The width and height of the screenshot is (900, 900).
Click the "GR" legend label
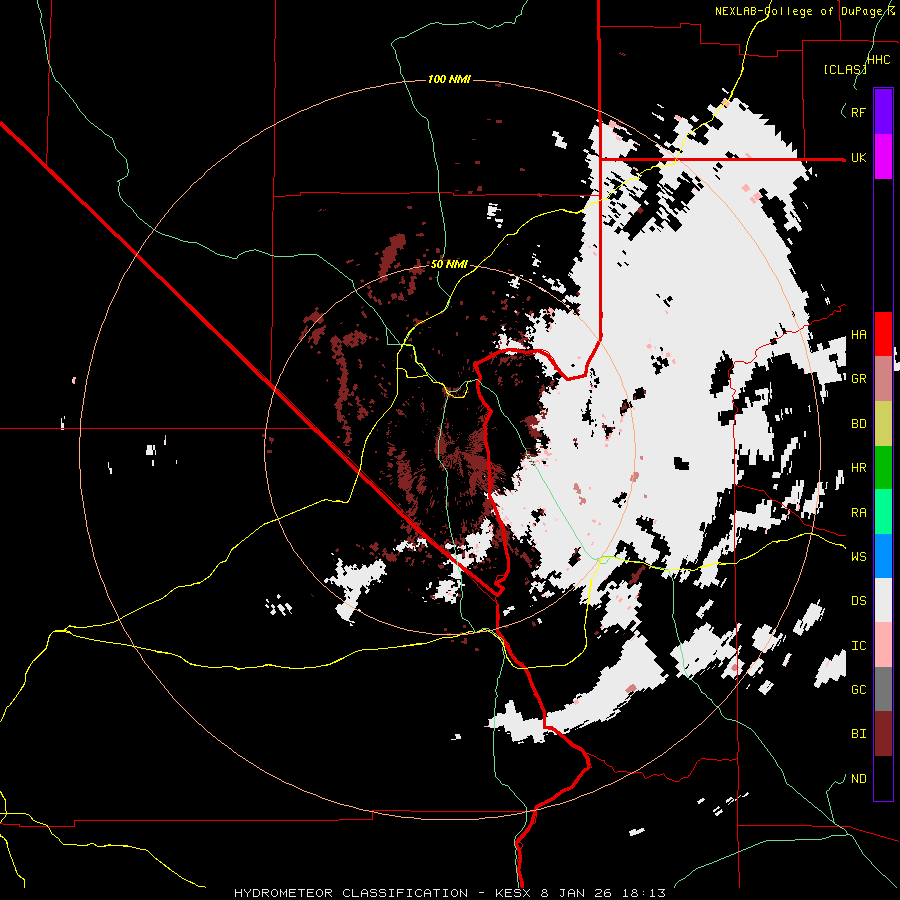tap(858, 379)
